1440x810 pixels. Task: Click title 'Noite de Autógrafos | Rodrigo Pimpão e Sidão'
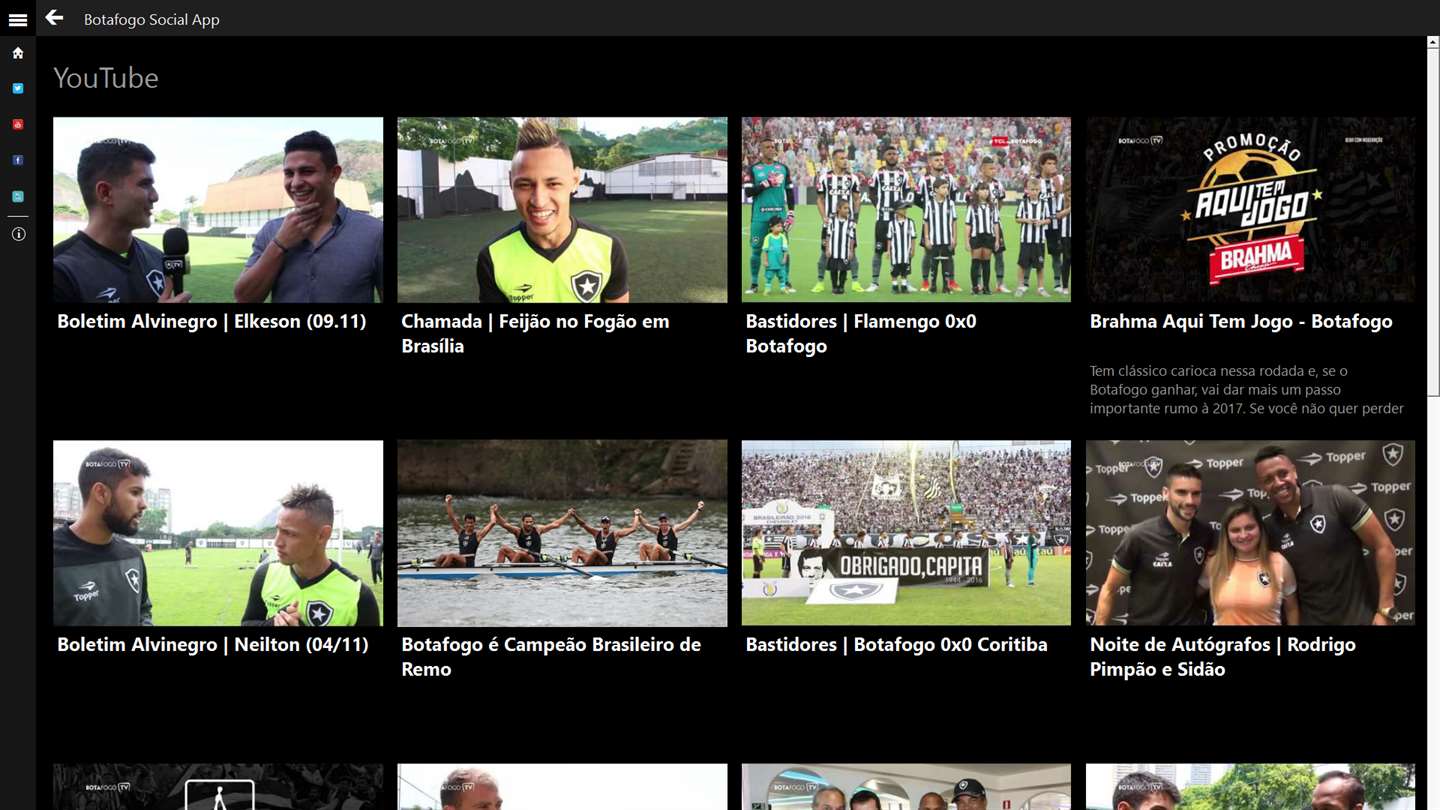click(1223, 657)
